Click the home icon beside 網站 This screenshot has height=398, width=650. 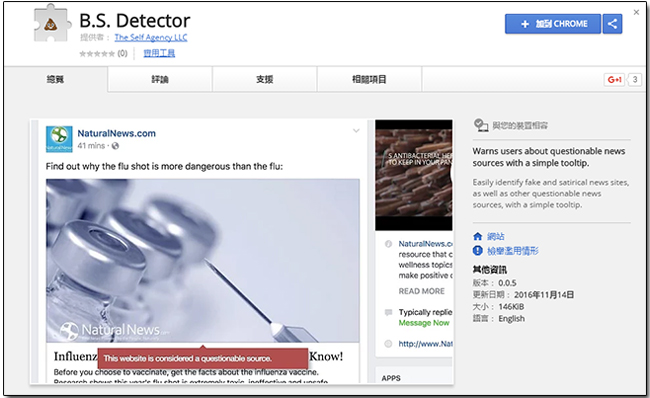coord(478,237)
